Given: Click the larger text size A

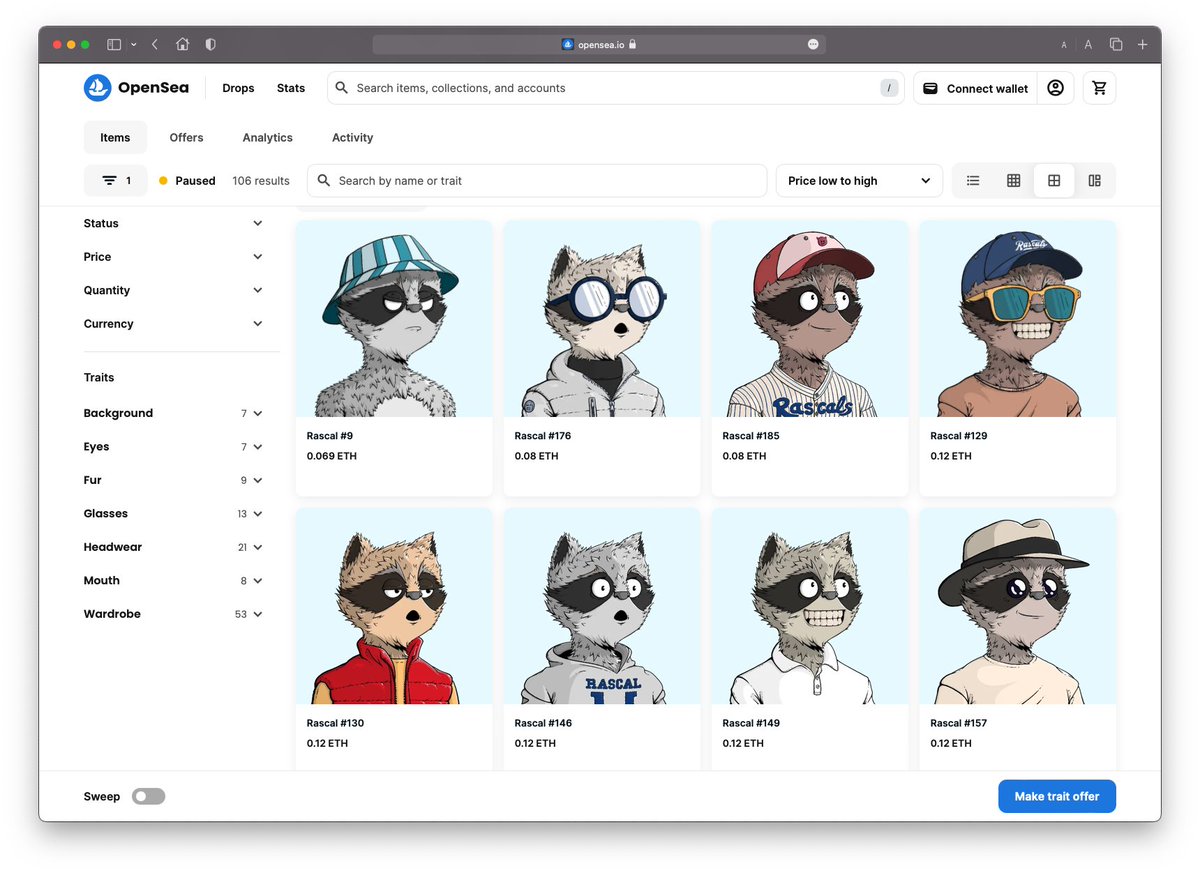Looking at the screenshot, I should (x=1088, y=44).
